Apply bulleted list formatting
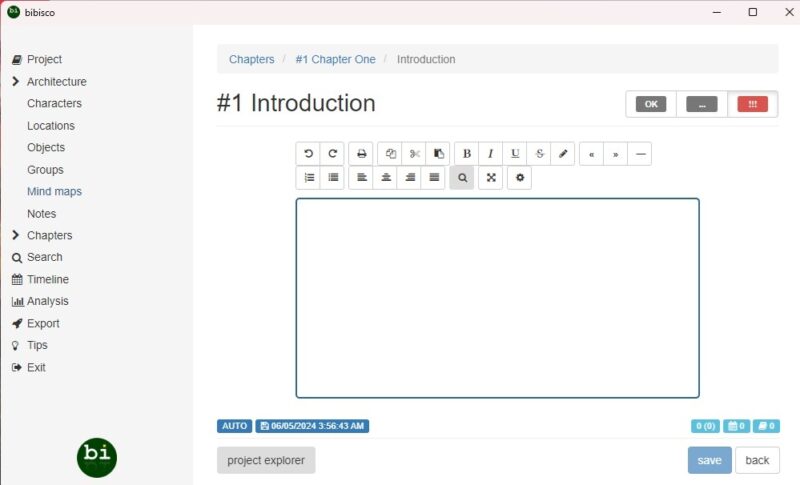This screenshot has width=800, height=485. [x=333, y=177]
